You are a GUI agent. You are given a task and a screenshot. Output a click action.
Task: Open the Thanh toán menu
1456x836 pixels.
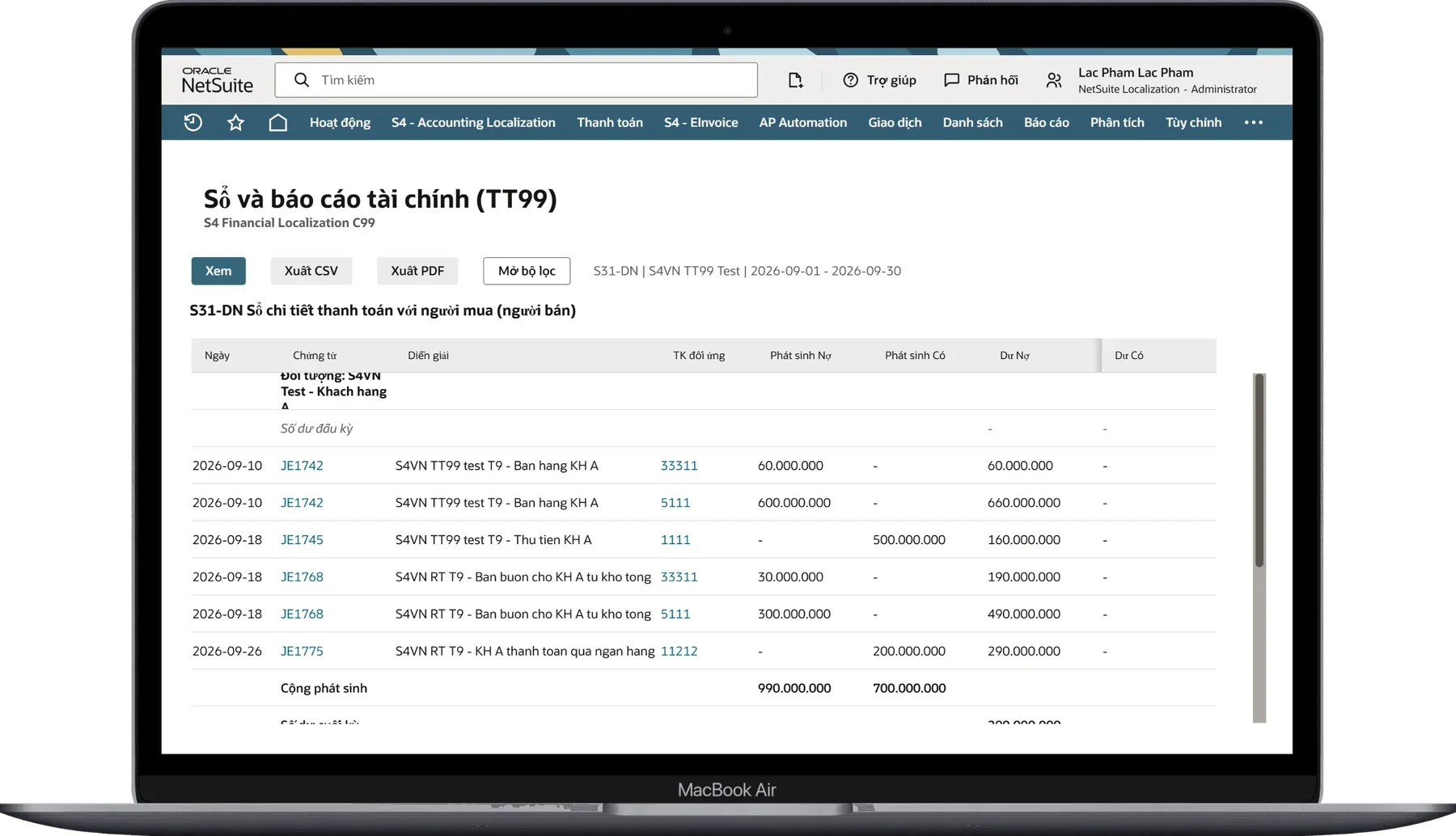[610, 122]
